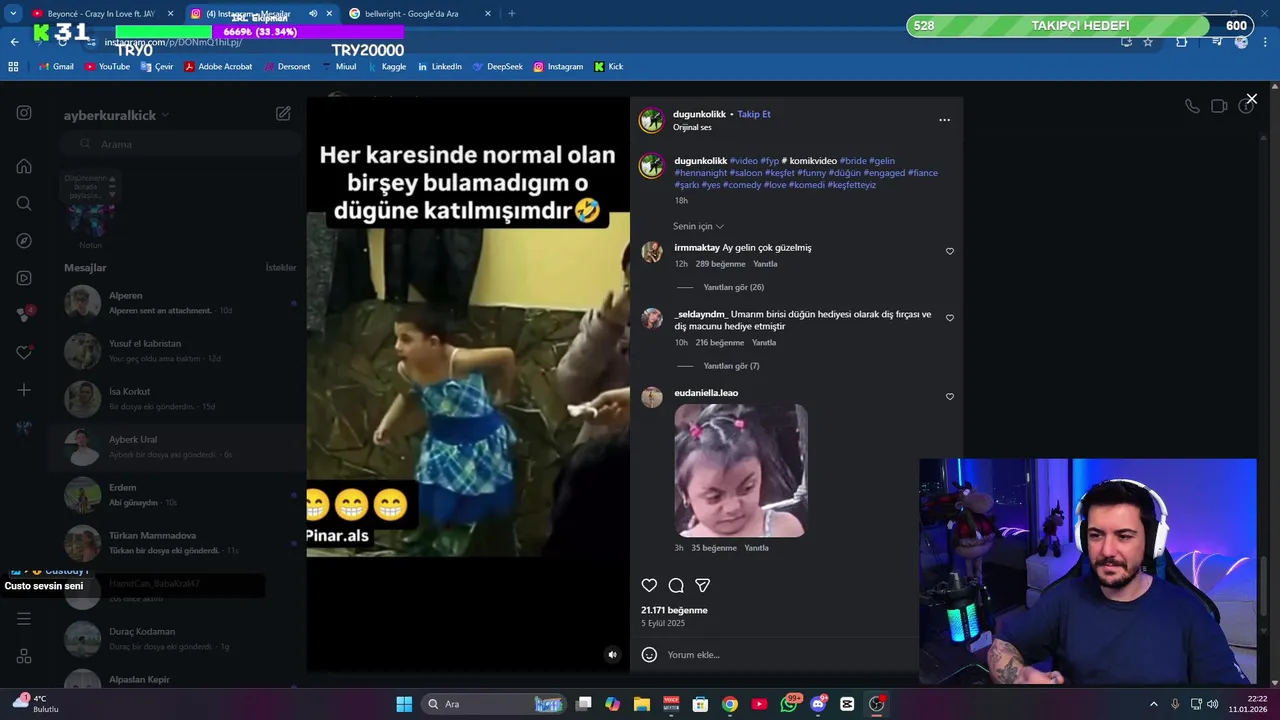The height and width of the screenshot is (720, 1280).
Task: Open a new browser tab
Action: point(511,13)
